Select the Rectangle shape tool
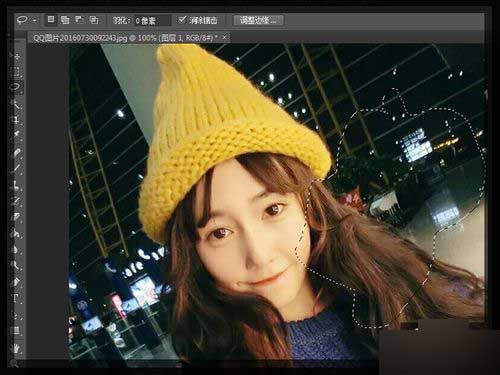The width and height of the screenshot is (500, 375). tap(16, 331)
